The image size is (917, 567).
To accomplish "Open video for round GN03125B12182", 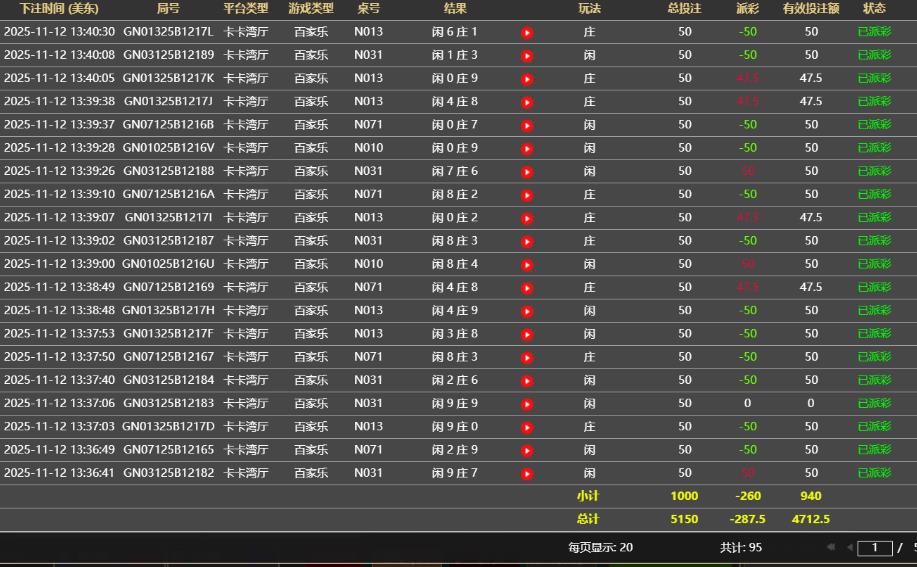I will click(x=527, y=473).
